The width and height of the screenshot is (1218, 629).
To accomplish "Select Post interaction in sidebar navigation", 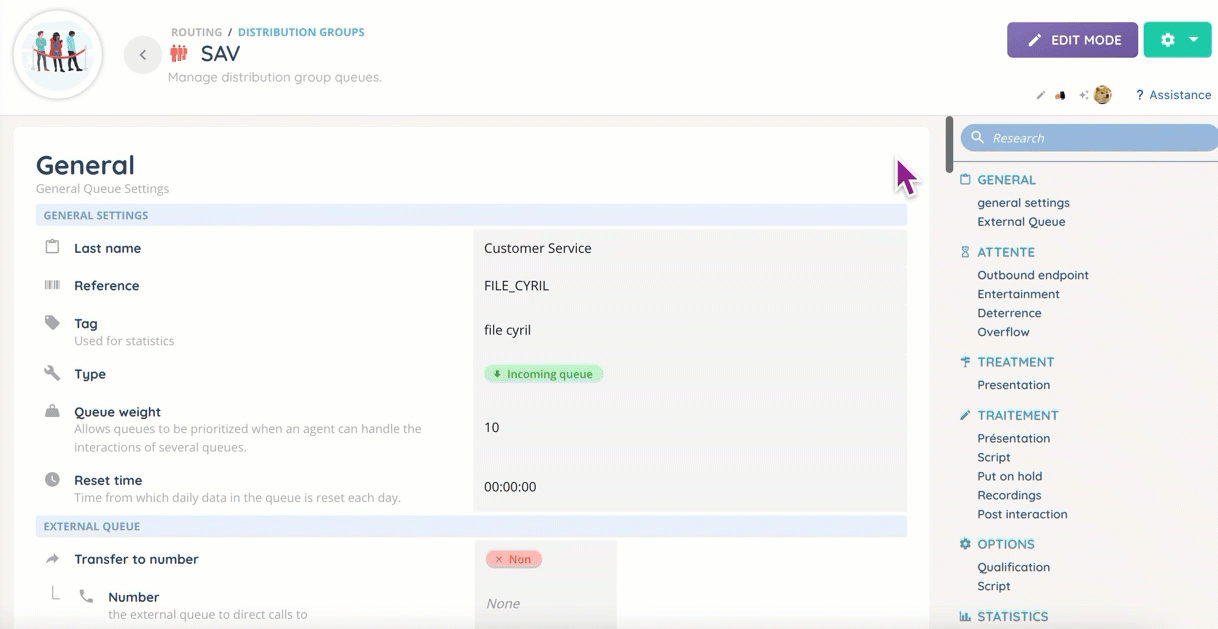I will click(1022, 514).
